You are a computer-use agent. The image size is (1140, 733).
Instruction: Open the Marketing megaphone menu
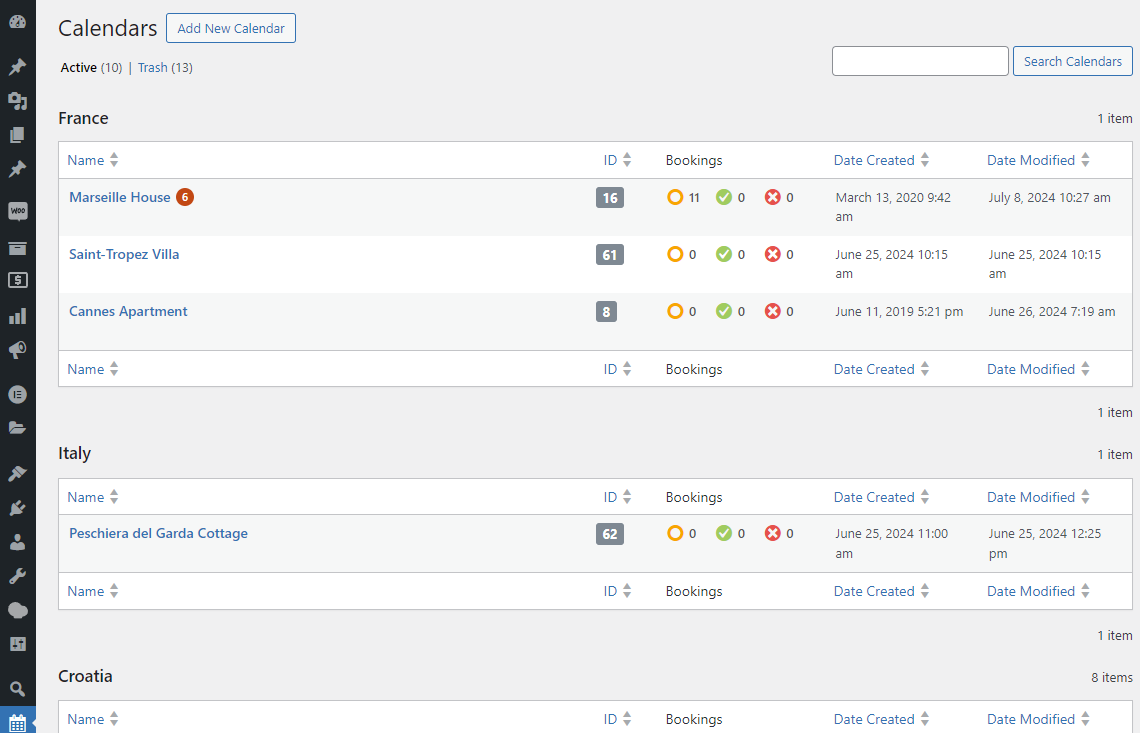click(17, 350)
